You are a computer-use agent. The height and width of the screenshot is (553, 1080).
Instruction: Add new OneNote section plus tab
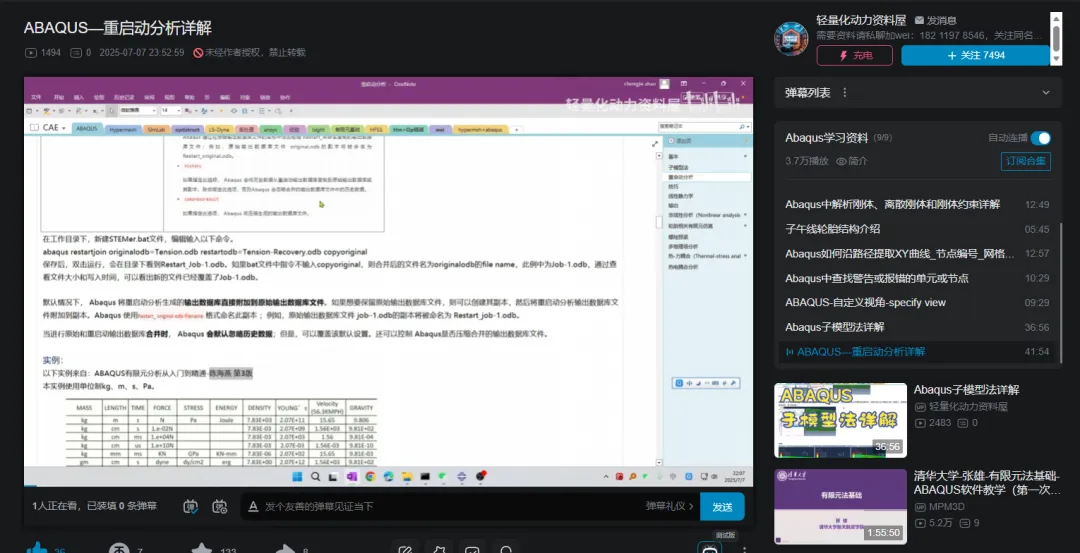click(x=517, y=129)
